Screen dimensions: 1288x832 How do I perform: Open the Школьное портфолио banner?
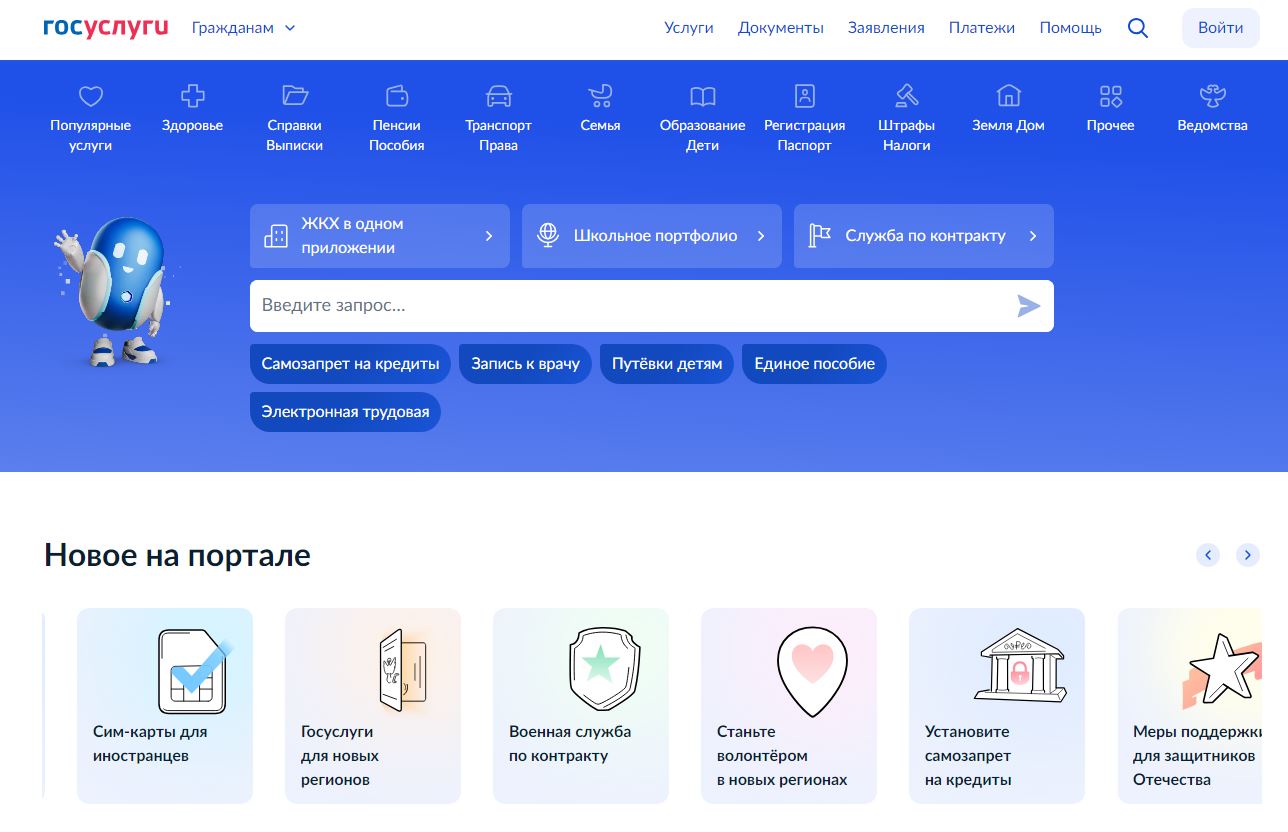(652, 236)
